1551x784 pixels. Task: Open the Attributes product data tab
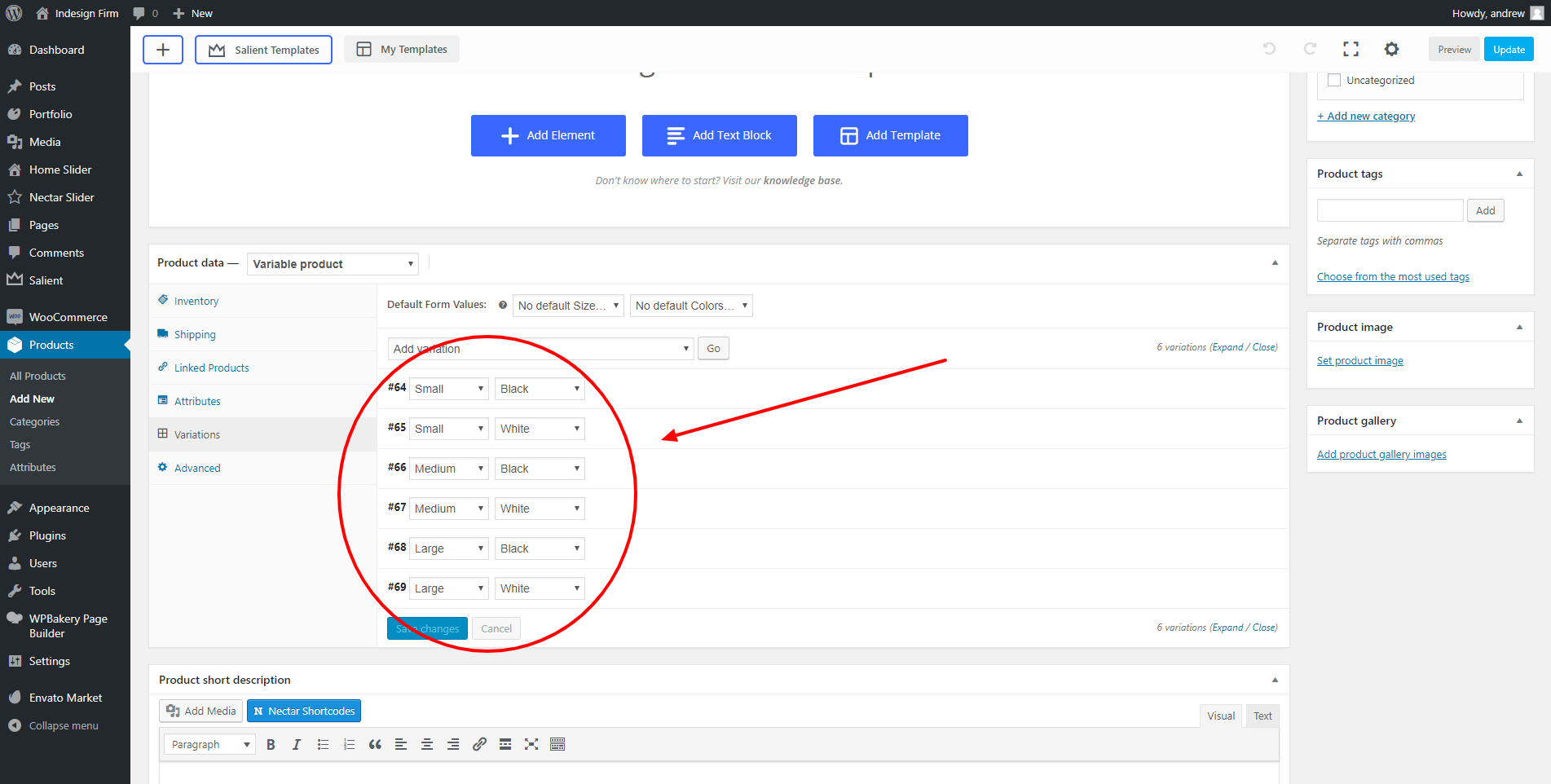click(x=197, y=401)
